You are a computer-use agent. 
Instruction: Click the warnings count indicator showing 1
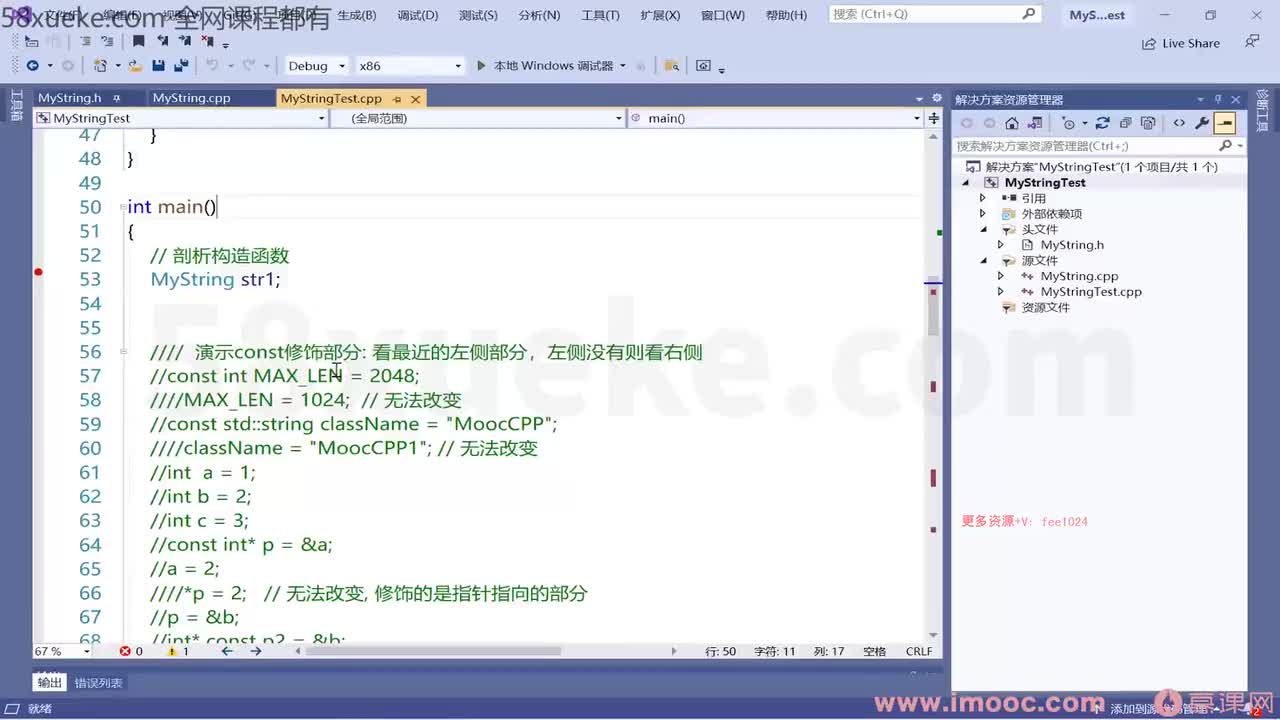point(178,651)
